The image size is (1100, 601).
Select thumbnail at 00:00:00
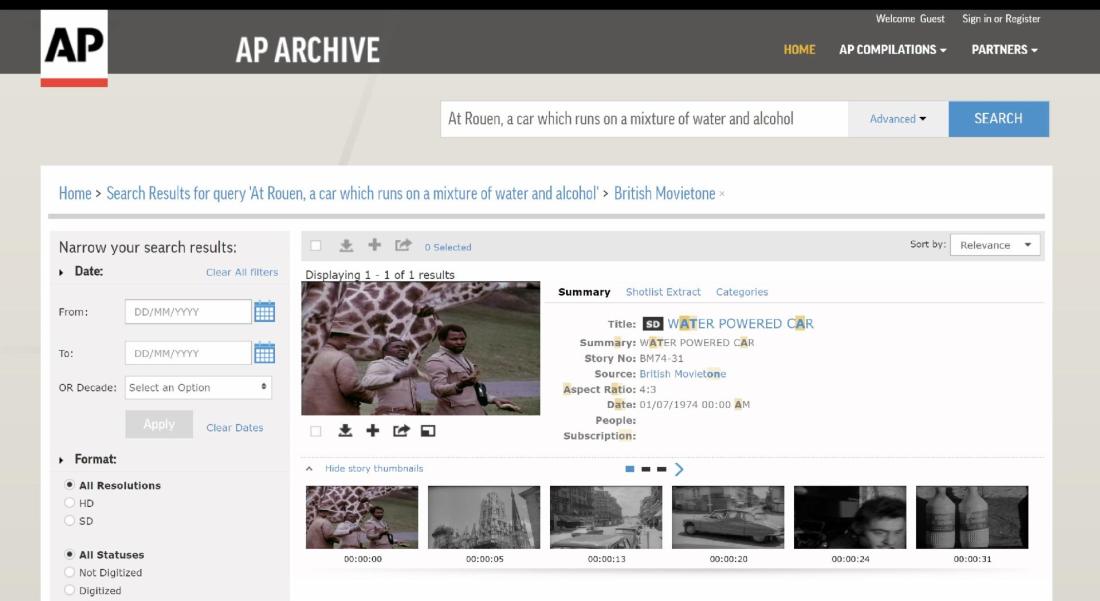(362, 517)
